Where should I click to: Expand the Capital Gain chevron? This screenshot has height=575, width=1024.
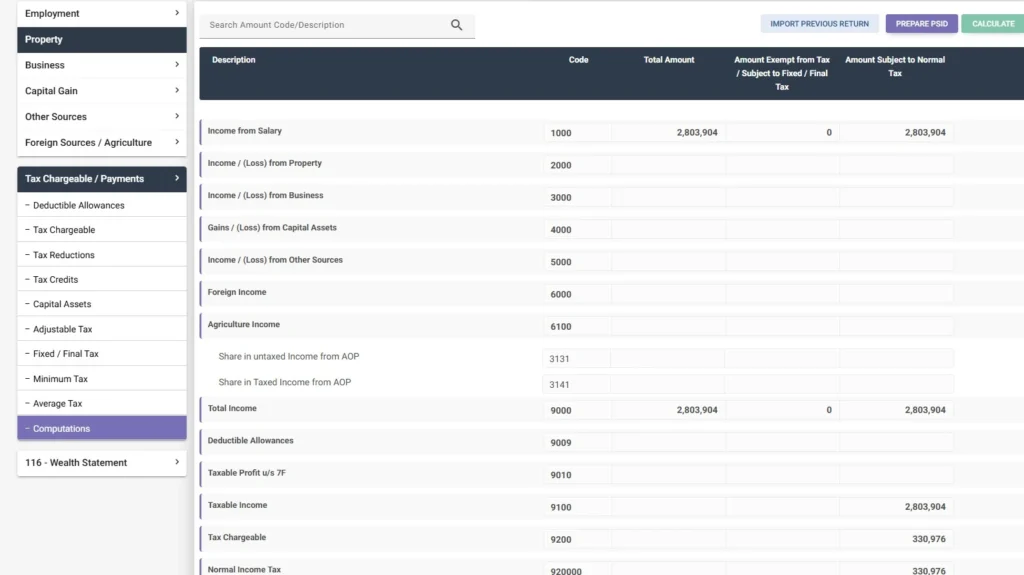[x=177, y=90]
